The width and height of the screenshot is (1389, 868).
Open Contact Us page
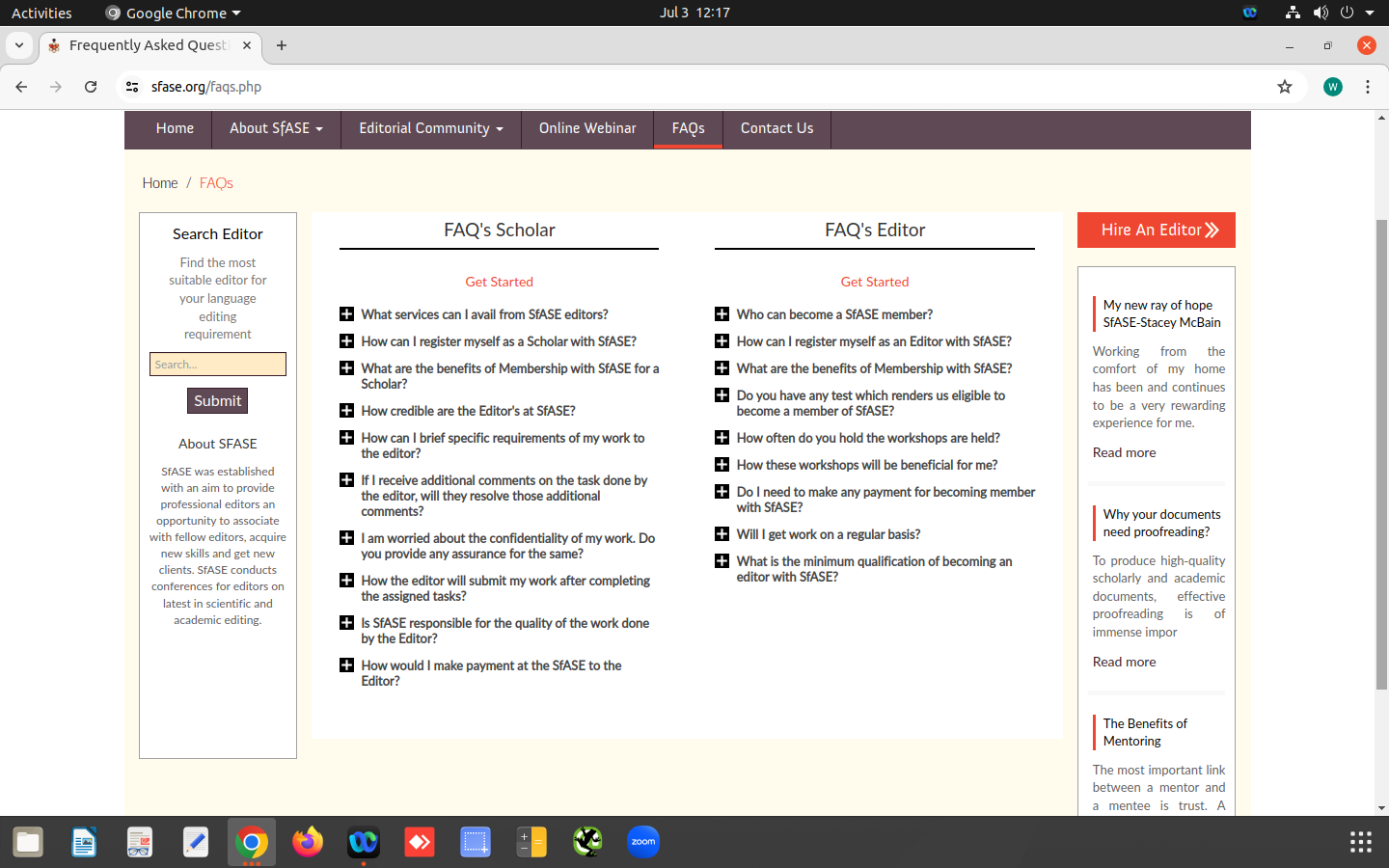coord(776,128)
